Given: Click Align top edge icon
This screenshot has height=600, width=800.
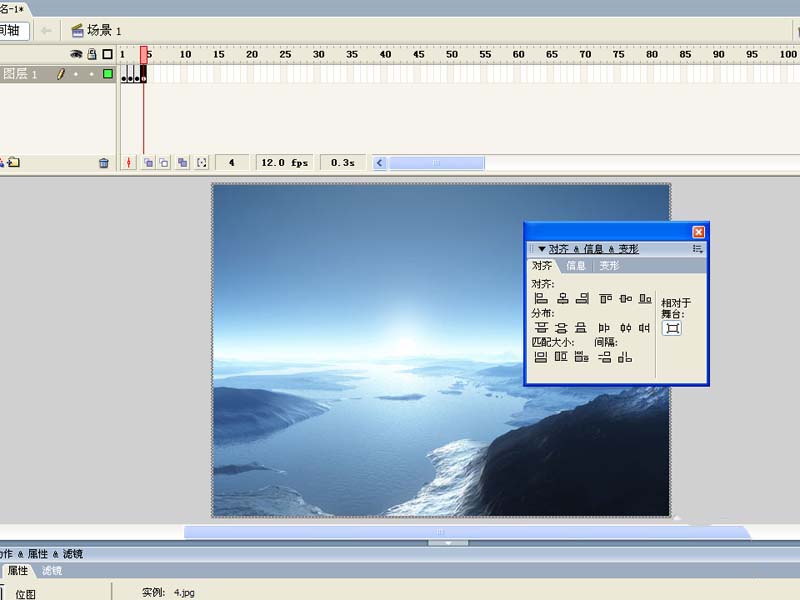Looking at the screenshot, I should click(606, 298).
